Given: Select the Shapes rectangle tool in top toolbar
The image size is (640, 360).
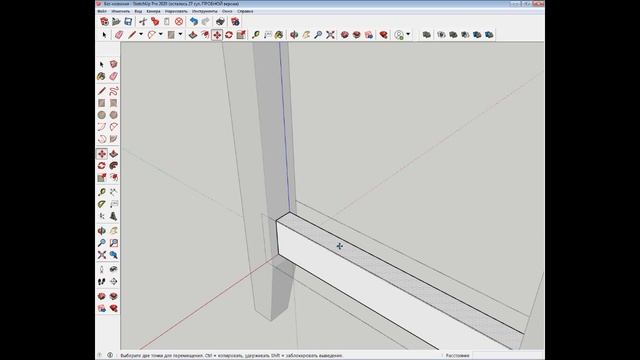Looking at the screenshot, I should [171, 35].
